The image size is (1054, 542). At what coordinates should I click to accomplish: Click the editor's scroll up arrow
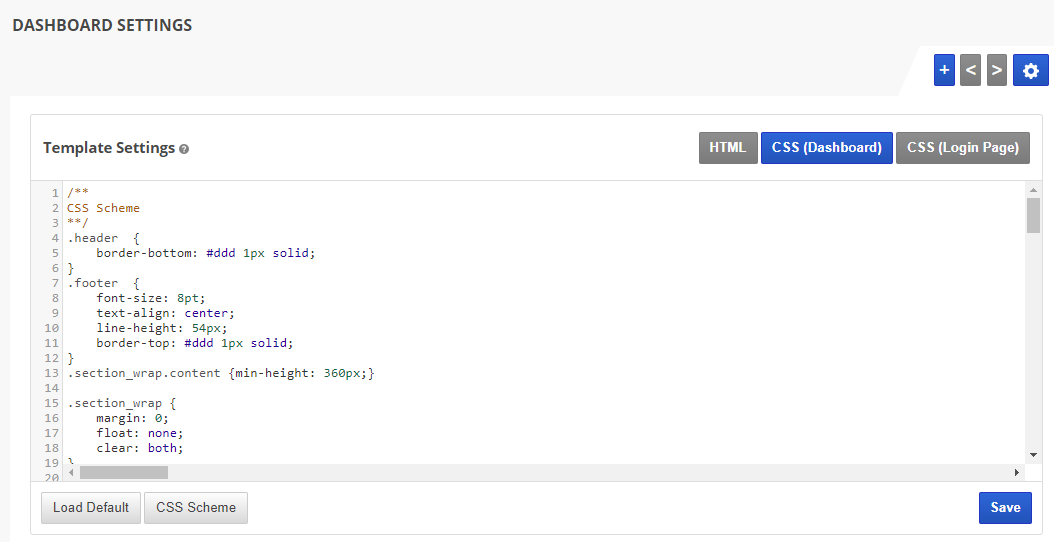1033,189
